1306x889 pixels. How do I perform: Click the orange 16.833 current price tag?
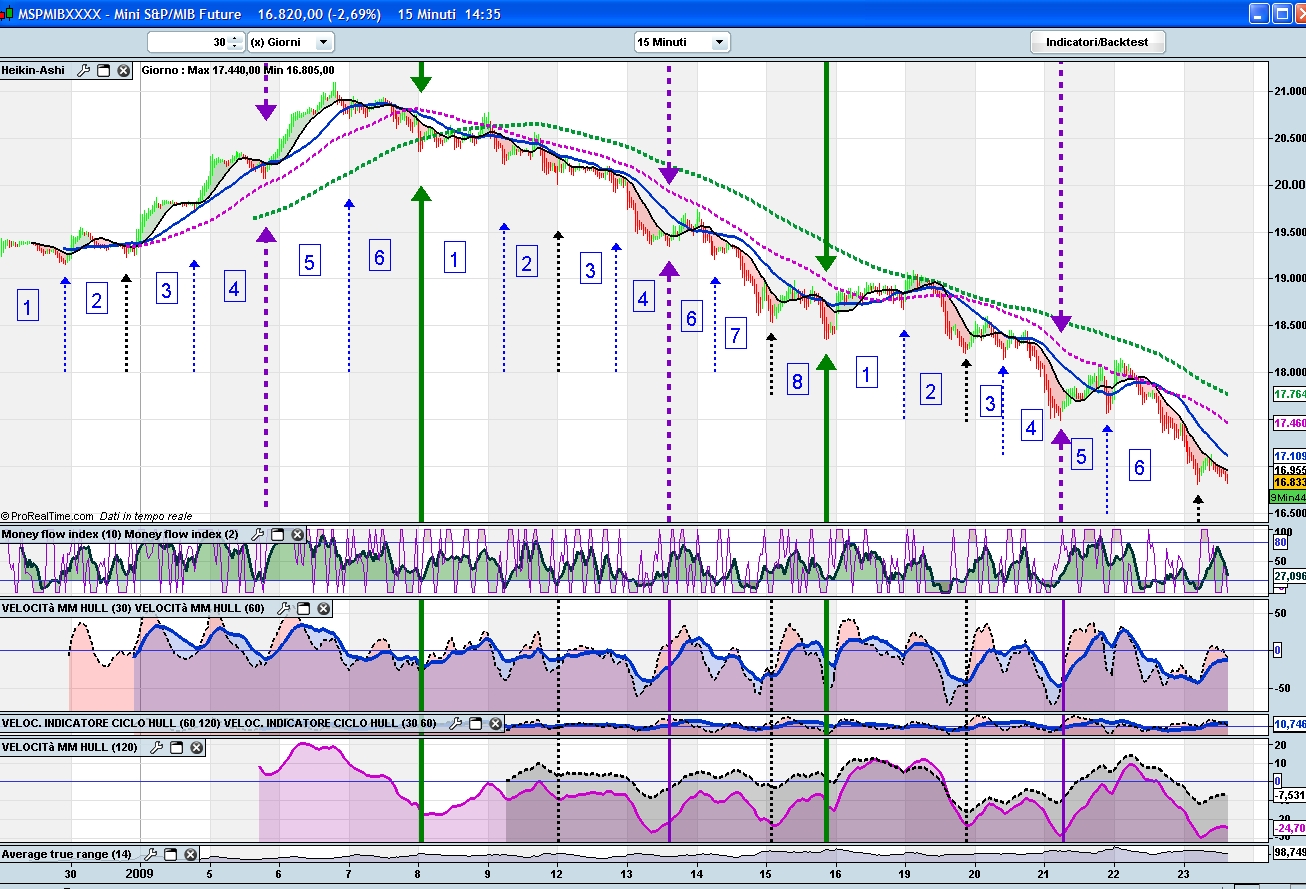pyautogui.click(x=1288, y=482)
